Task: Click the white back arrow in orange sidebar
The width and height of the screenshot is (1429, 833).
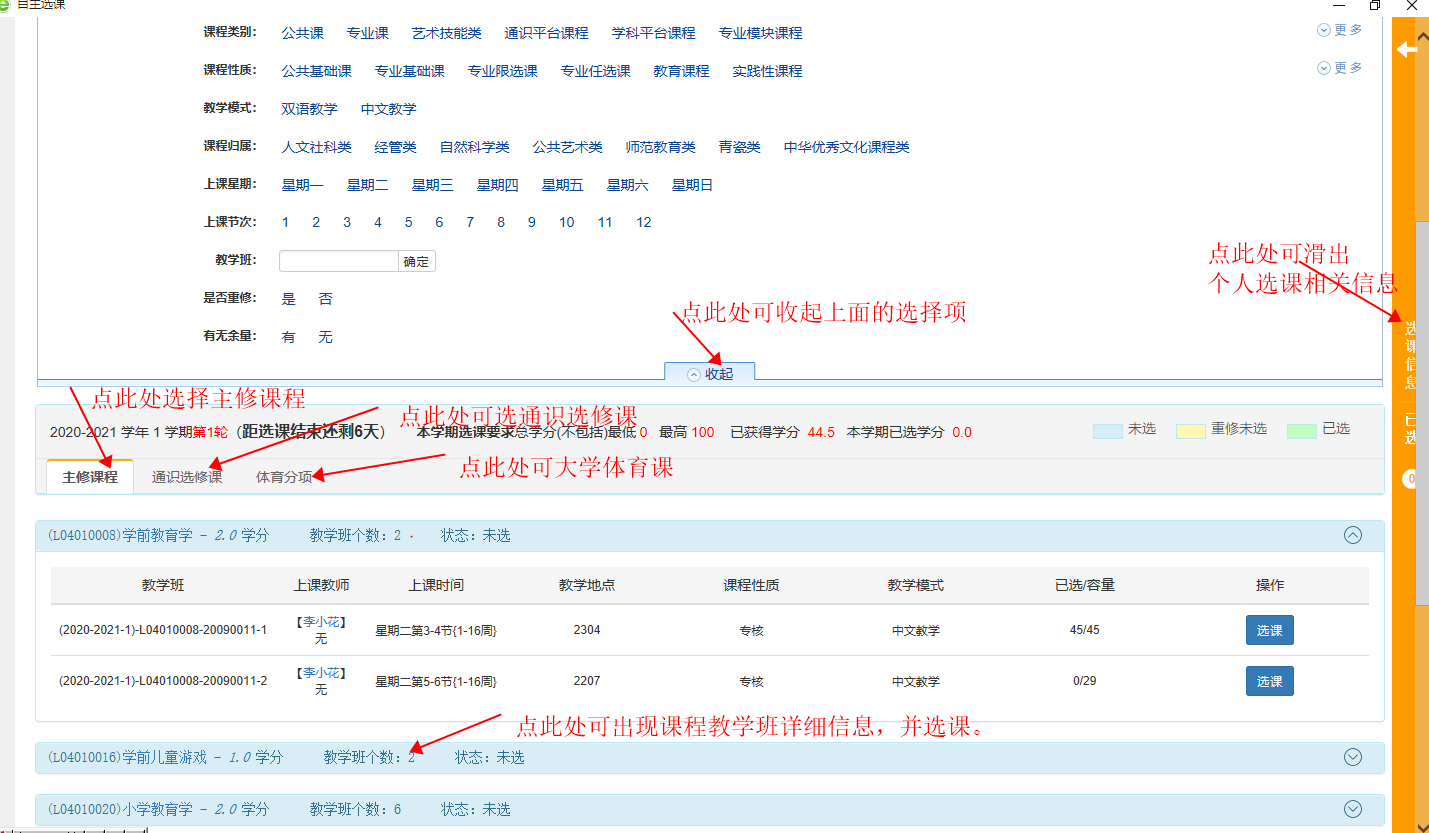Action: point(1408,49)
